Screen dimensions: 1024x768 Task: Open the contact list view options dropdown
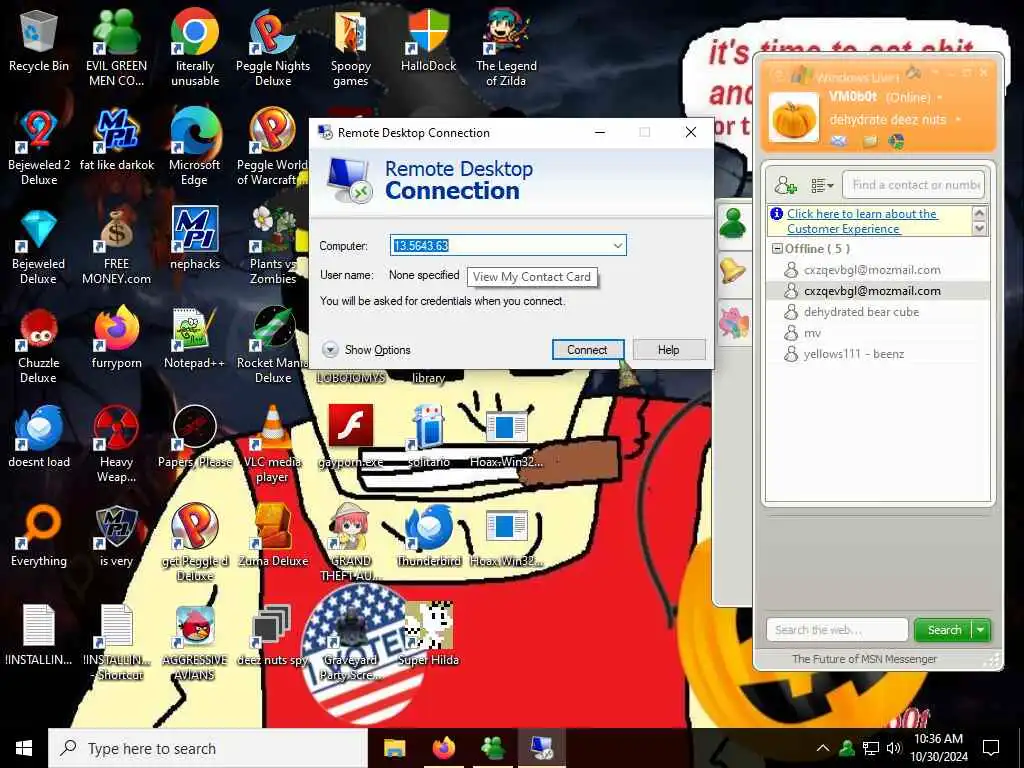822,185
